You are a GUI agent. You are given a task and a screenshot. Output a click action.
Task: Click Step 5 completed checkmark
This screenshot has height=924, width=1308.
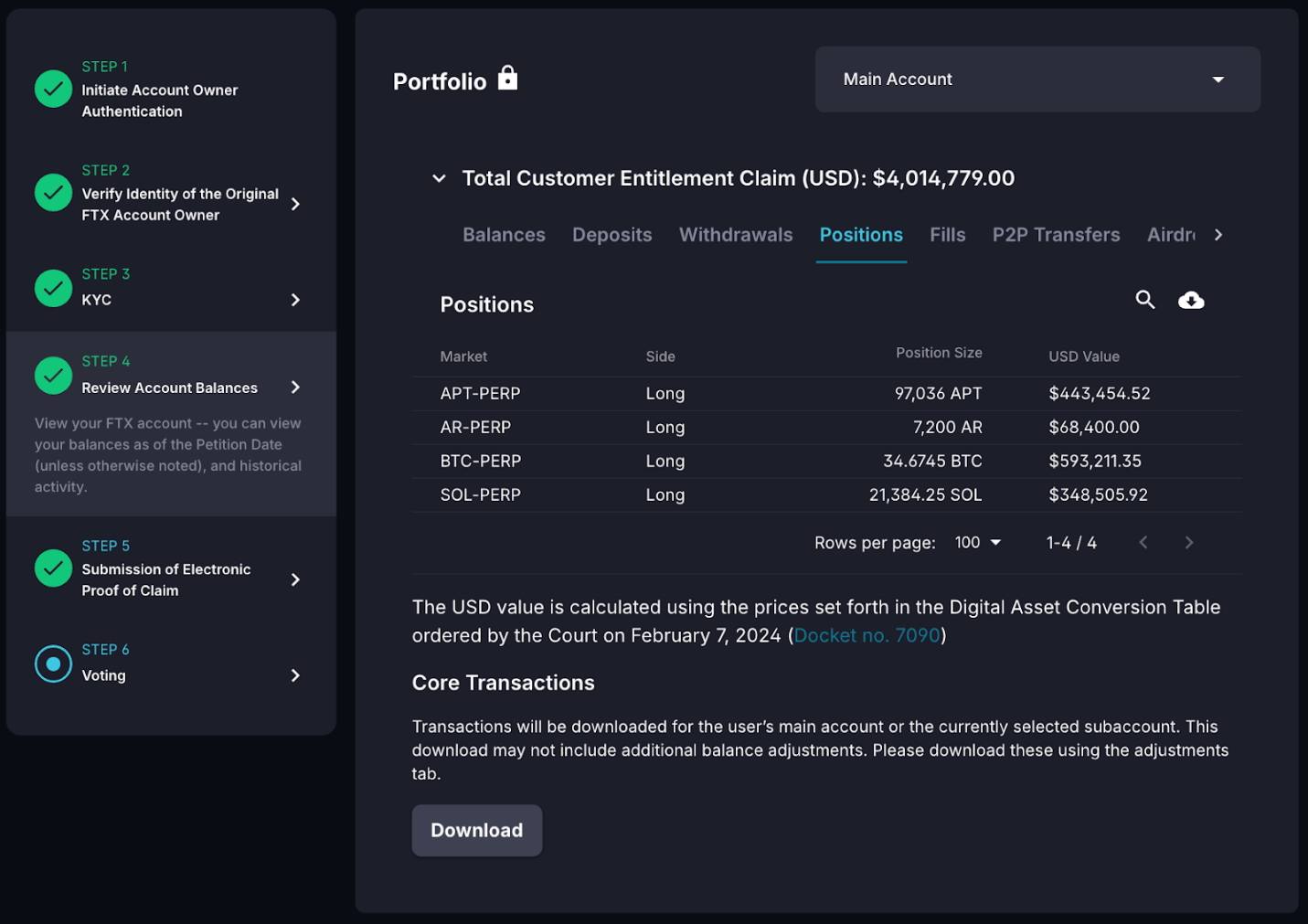coord(53,568)
